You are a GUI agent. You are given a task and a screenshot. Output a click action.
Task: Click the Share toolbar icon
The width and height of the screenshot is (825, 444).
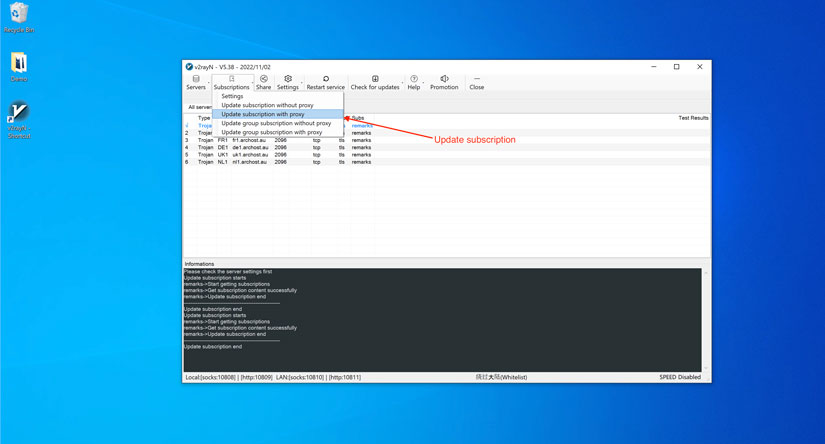tap(264, 82)
